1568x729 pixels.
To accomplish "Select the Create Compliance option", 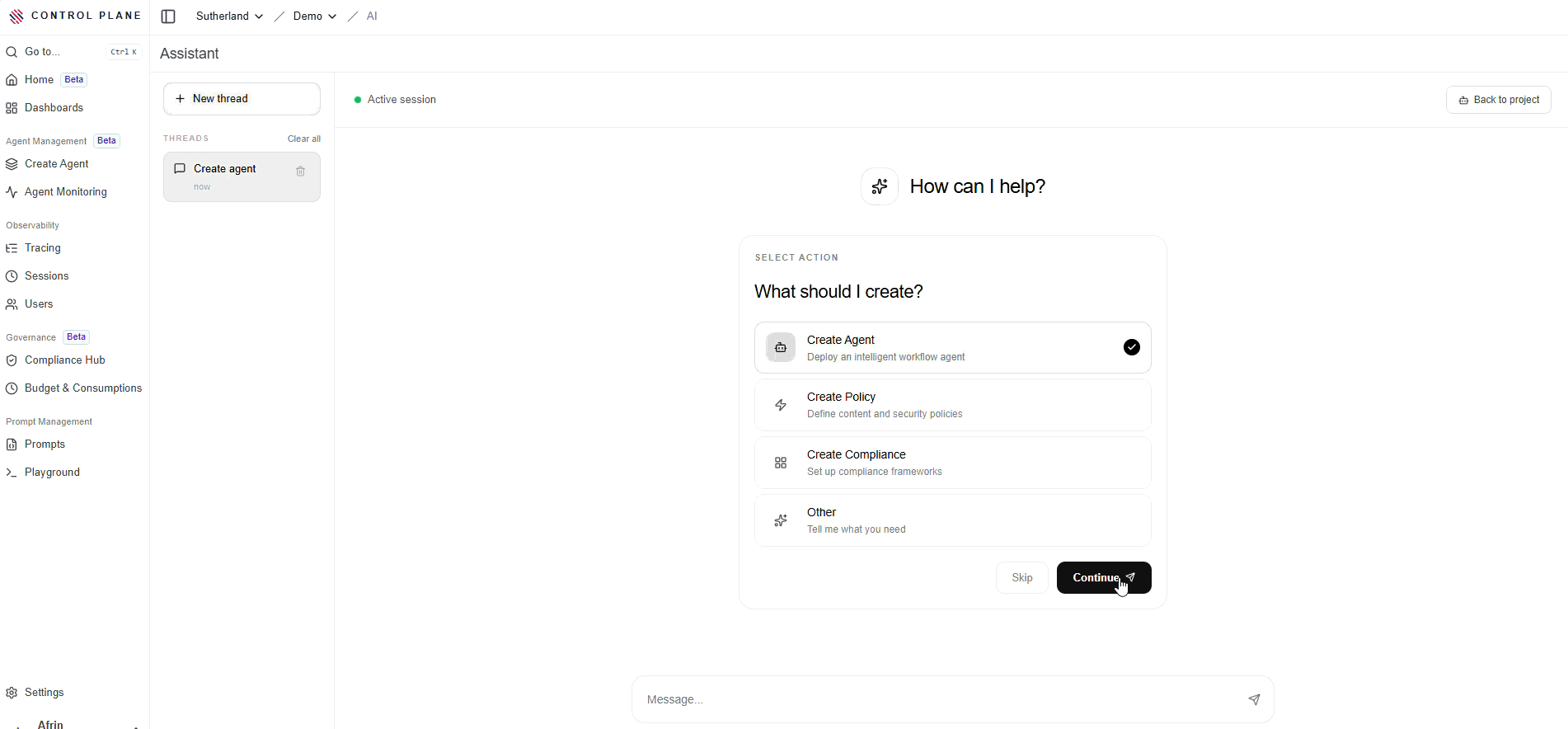I will [x=953, y=463].
